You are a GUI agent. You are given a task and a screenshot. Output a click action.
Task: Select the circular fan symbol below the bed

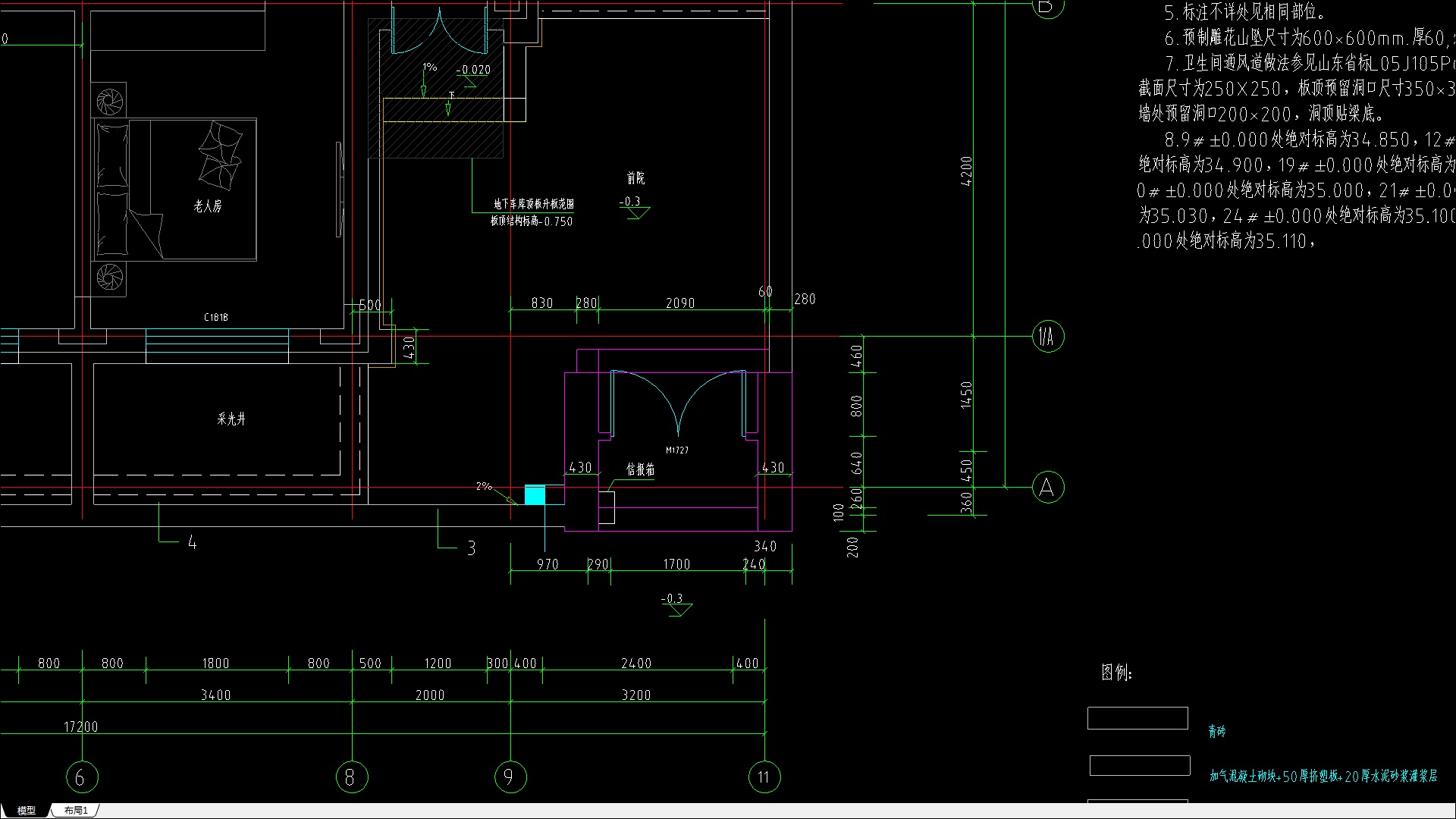tap(110, 277)
